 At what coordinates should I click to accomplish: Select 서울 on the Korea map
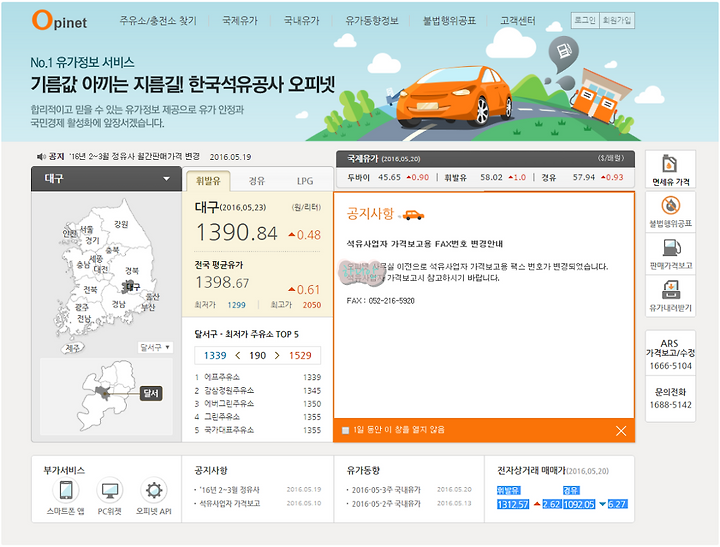[x=86, y=229]
